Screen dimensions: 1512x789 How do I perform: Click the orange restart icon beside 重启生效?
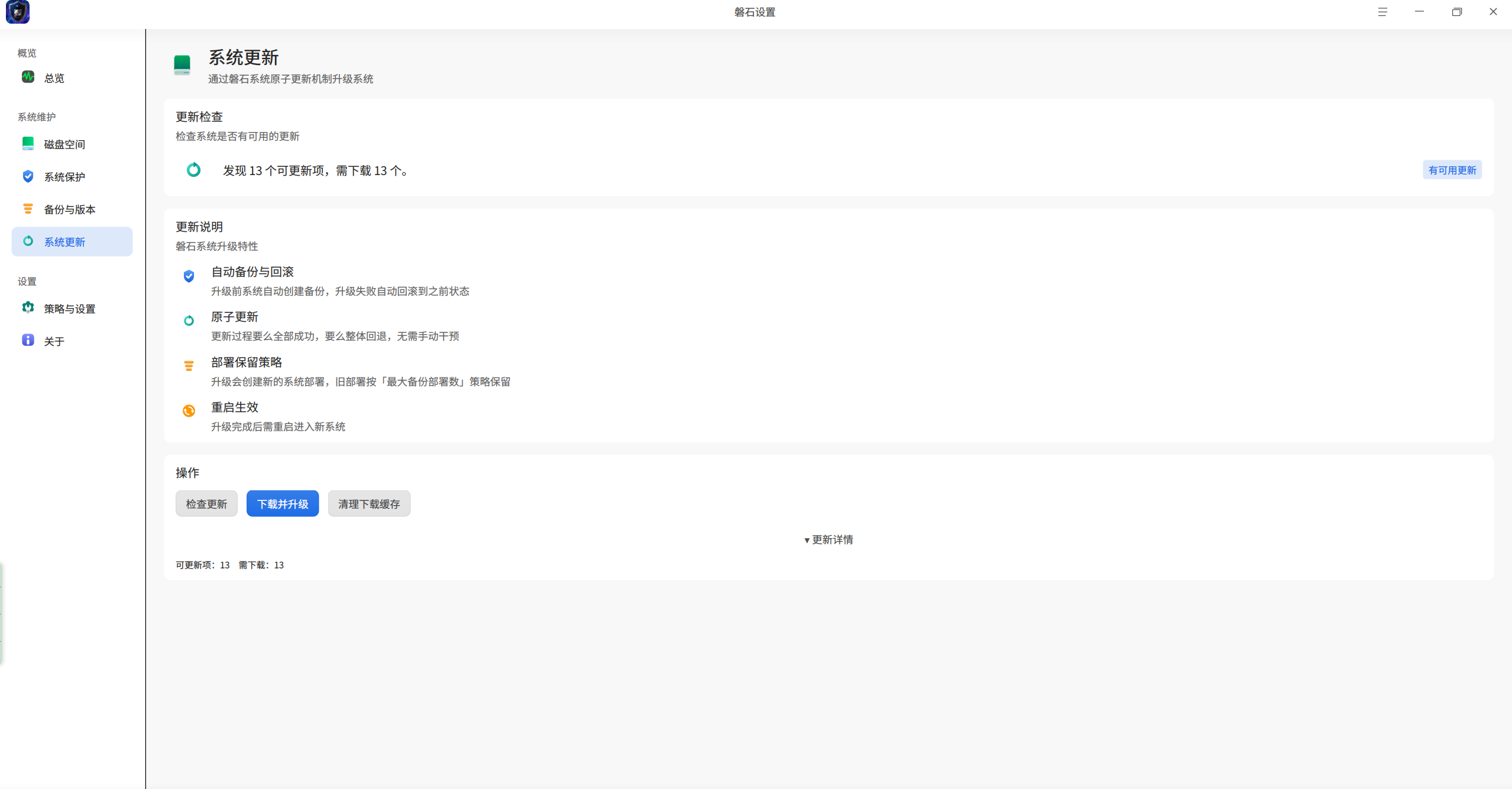[x=189, y=410]
